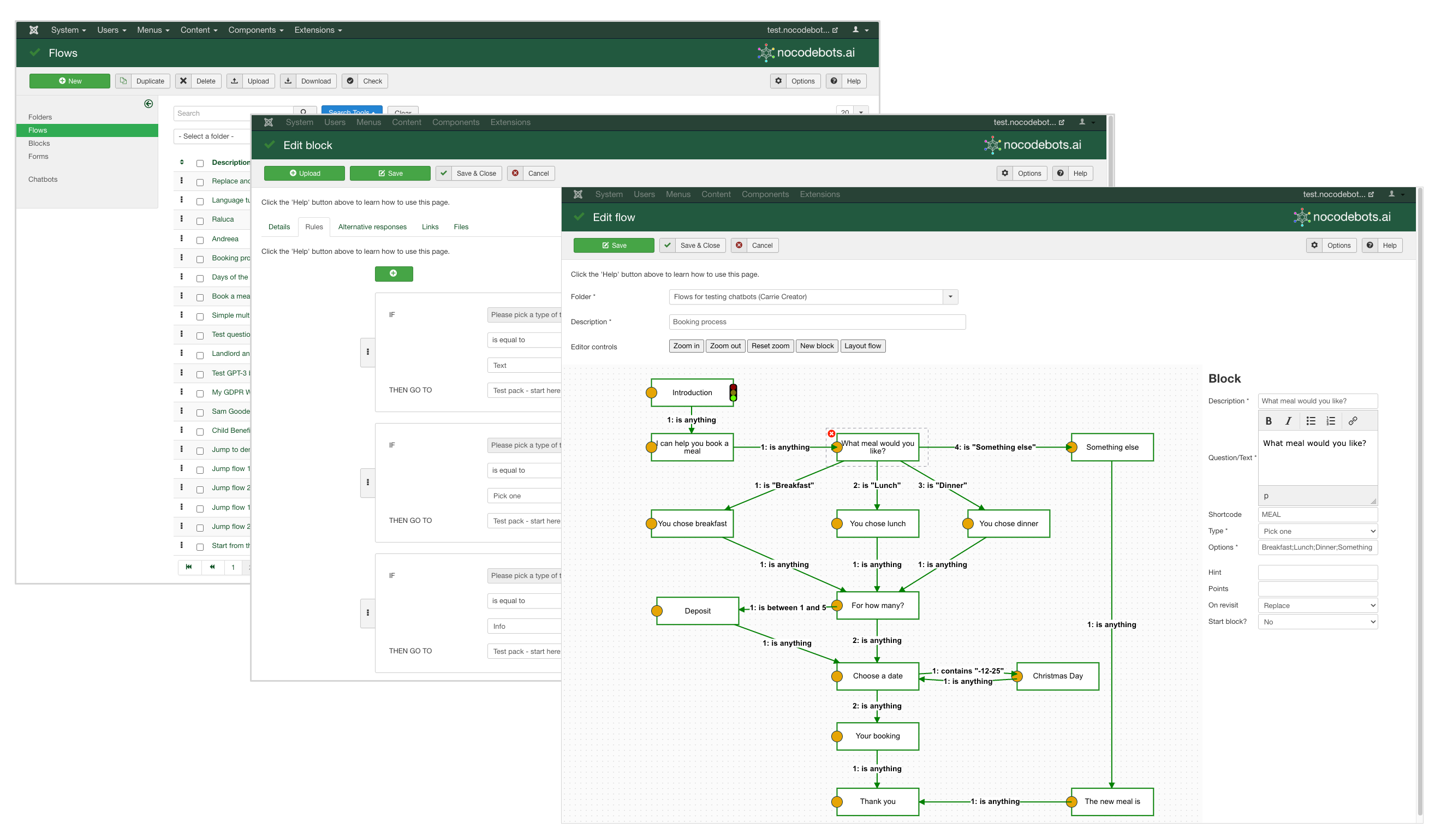The height and width of the screenshot is (840, 1447).
Task: Click the New block editor button
Action: click(x=817, y=346)
